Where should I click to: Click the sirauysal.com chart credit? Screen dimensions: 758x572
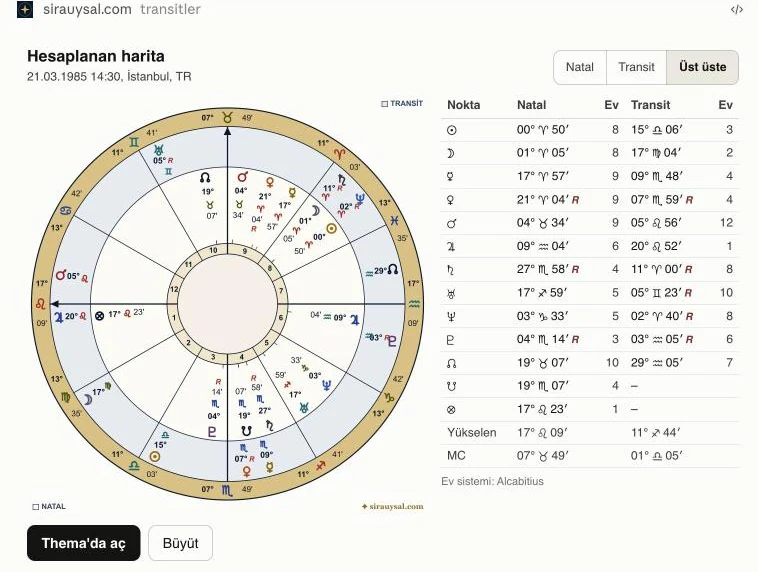393,506
